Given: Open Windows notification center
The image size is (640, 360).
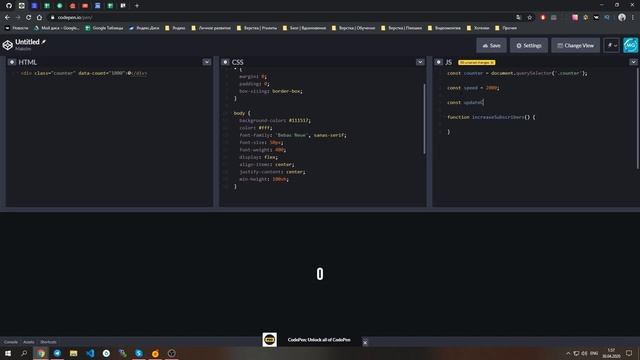Looking at the screenshot, I should coord(629,353).
